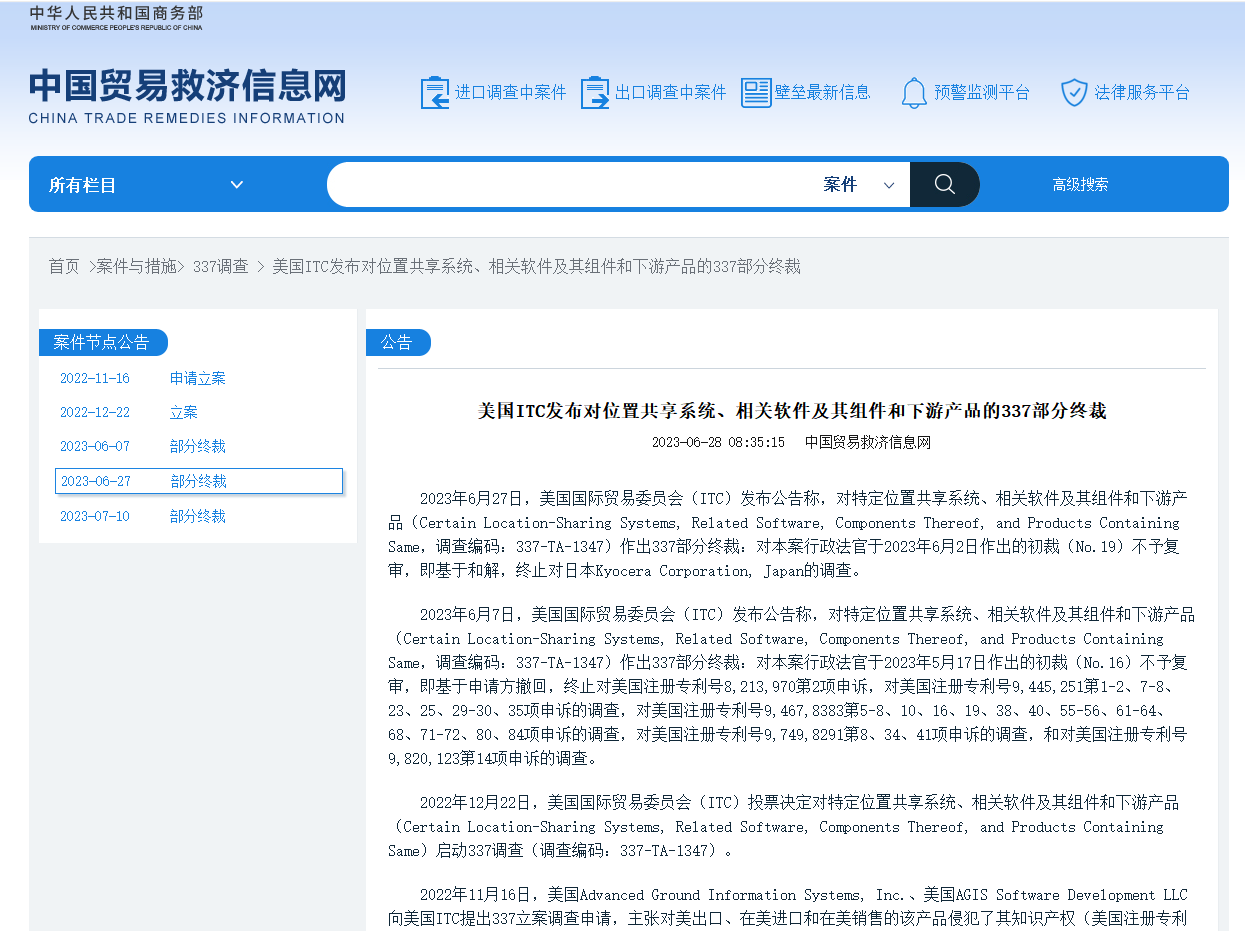Viewport: 1245px width, 931px height.
Task: Click publish timestamp 2023-06-28 08:35:15
Action: 718,442
